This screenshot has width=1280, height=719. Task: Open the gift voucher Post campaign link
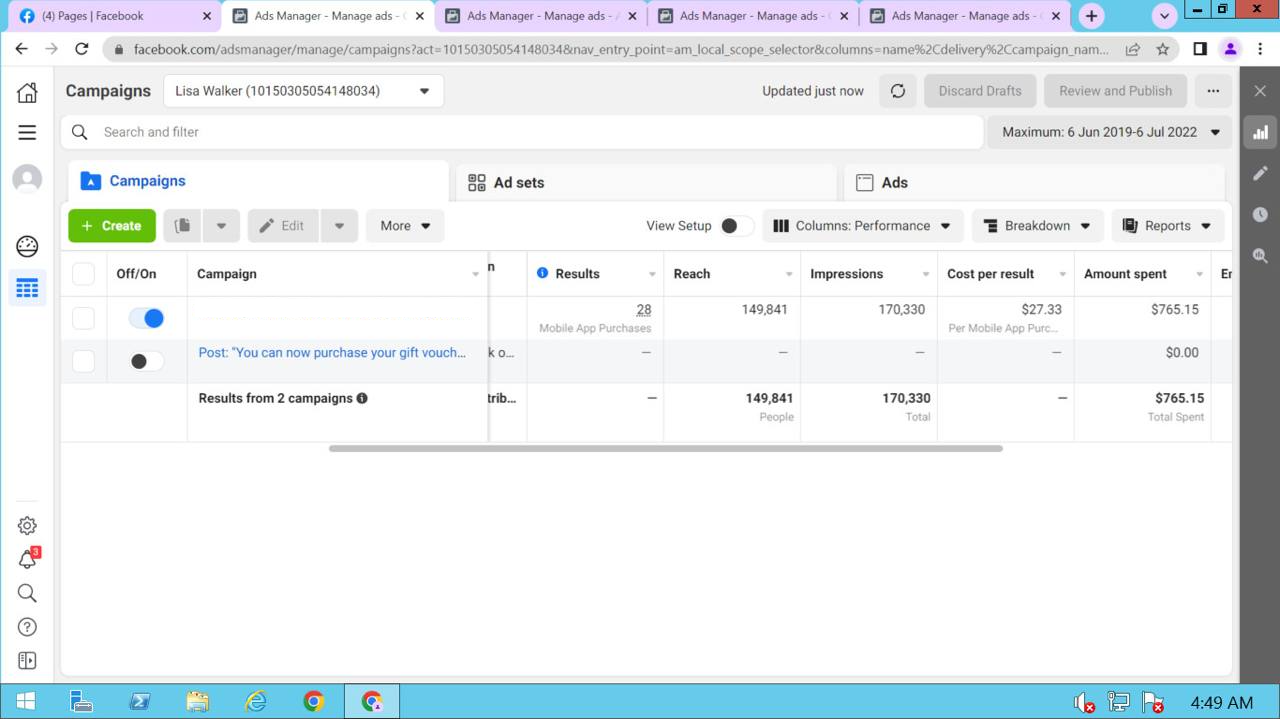[x=332, y=352]
